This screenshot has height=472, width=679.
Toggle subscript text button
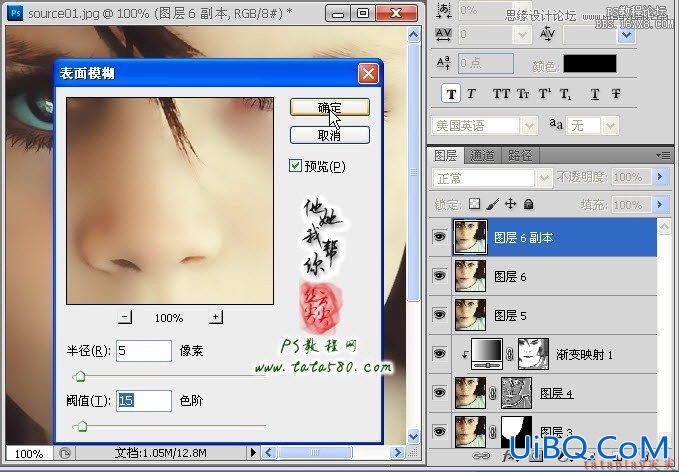pyautogui.click(x=565, y=94)
